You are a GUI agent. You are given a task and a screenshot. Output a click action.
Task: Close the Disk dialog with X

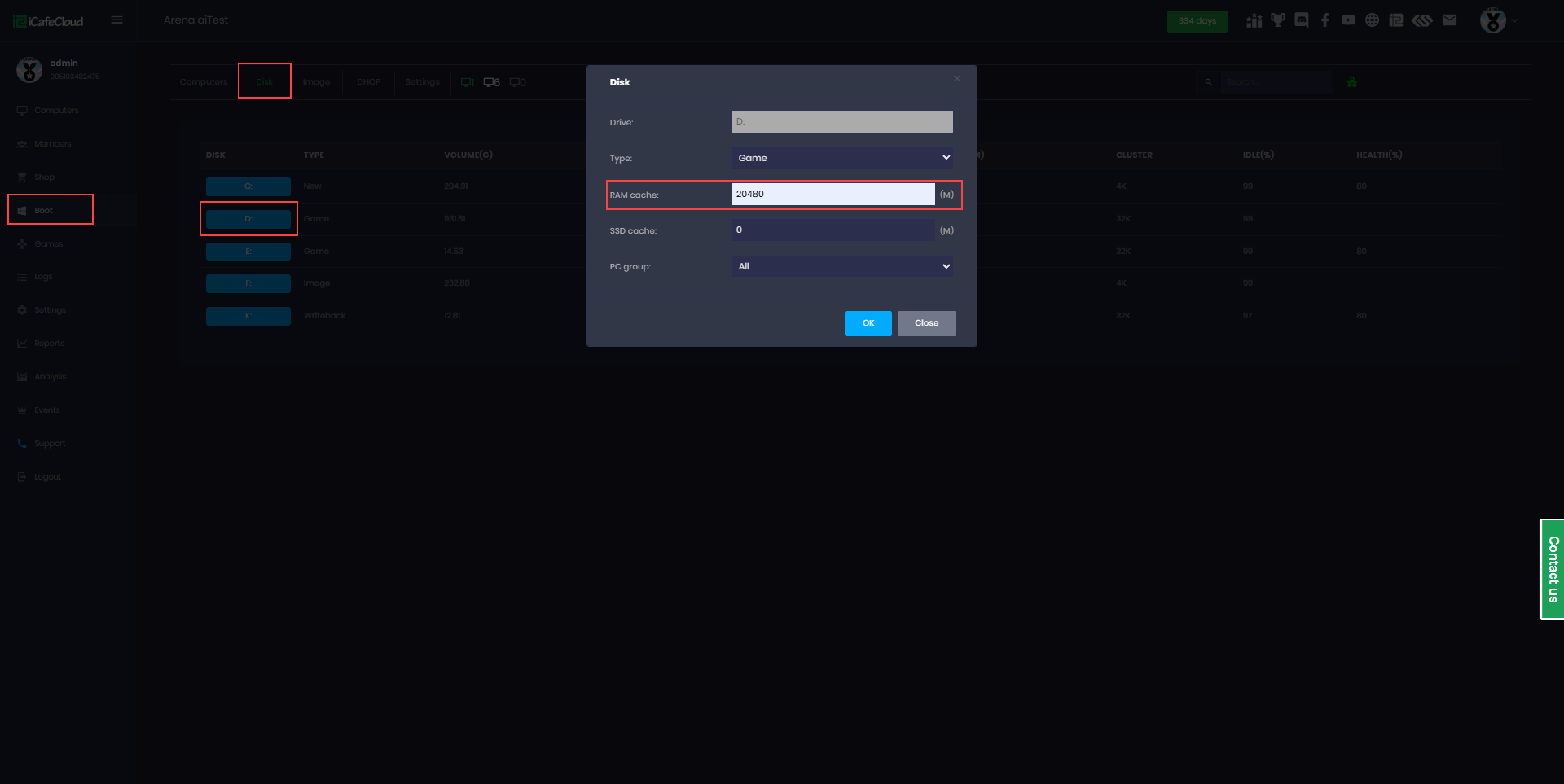point(957,78)
